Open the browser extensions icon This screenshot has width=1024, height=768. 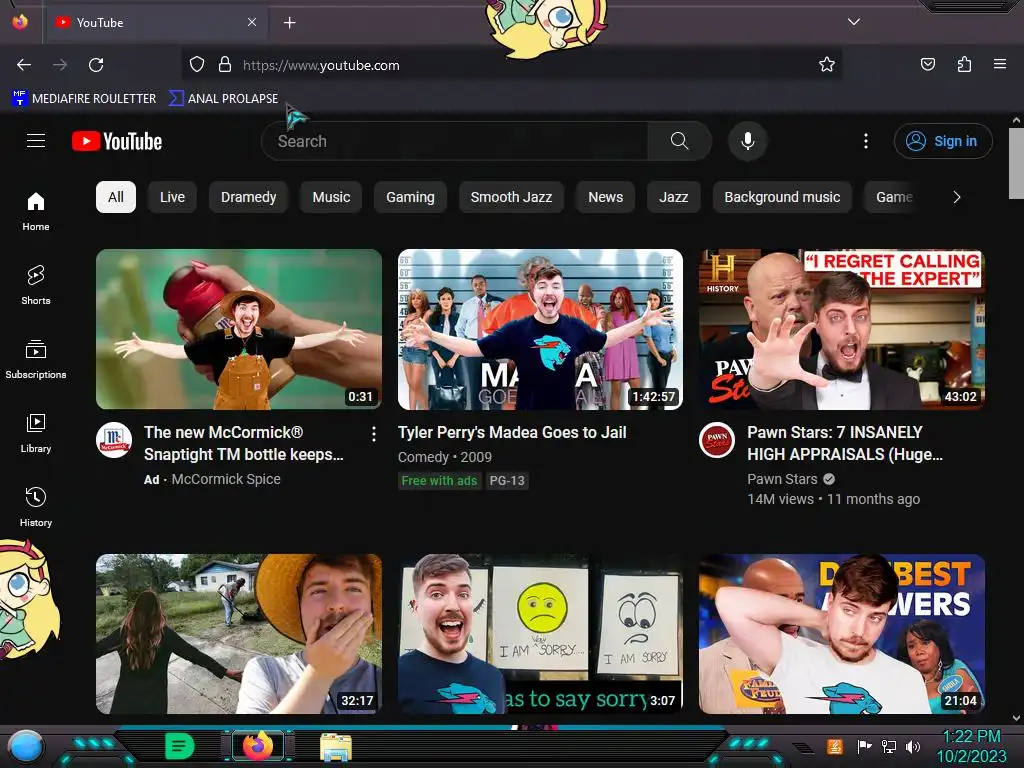pyautogui.click(x=964, y=65)
